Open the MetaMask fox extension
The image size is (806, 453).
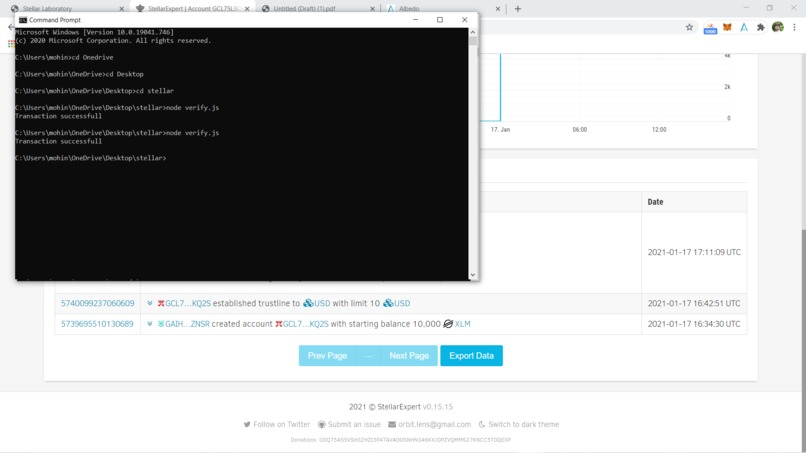(727, 27)
